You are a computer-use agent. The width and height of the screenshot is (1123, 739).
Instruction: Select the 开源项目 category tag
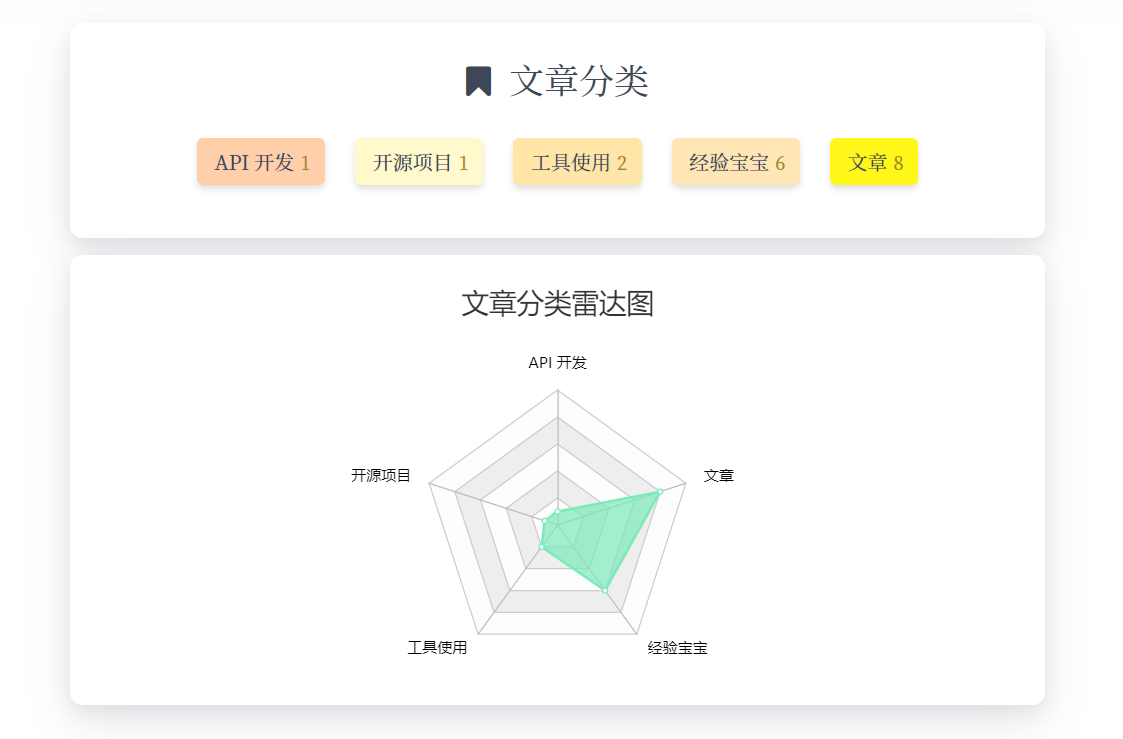419,162
